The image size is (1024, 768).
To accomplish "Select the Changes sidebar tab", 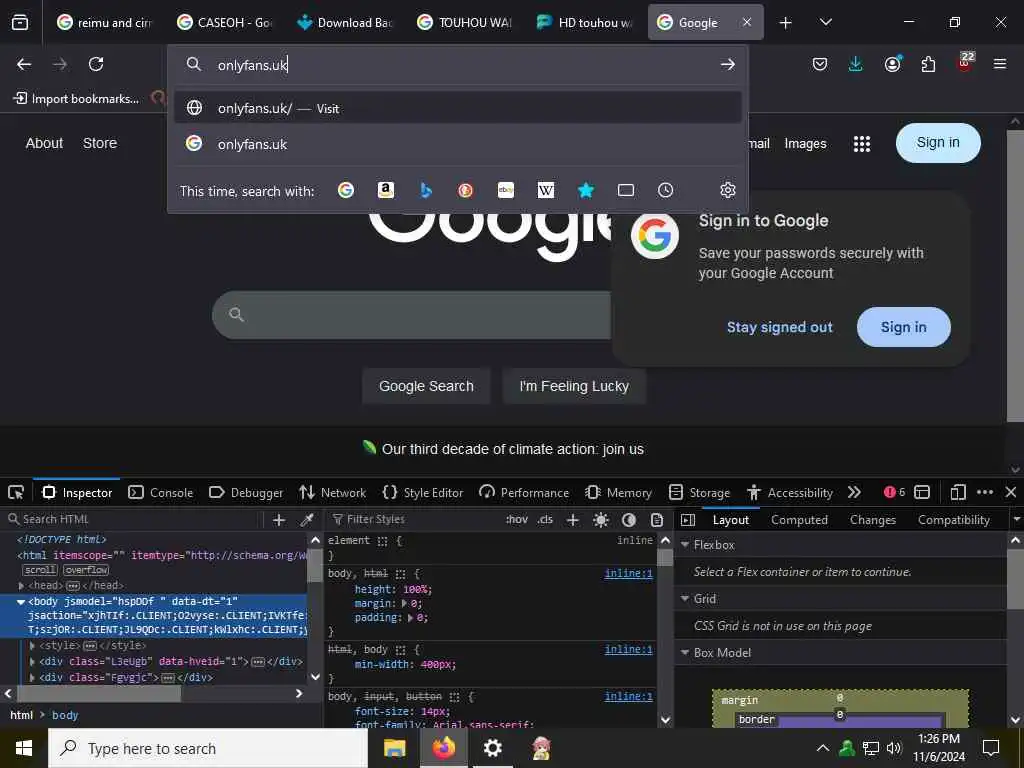I will (x=872, y=520).
